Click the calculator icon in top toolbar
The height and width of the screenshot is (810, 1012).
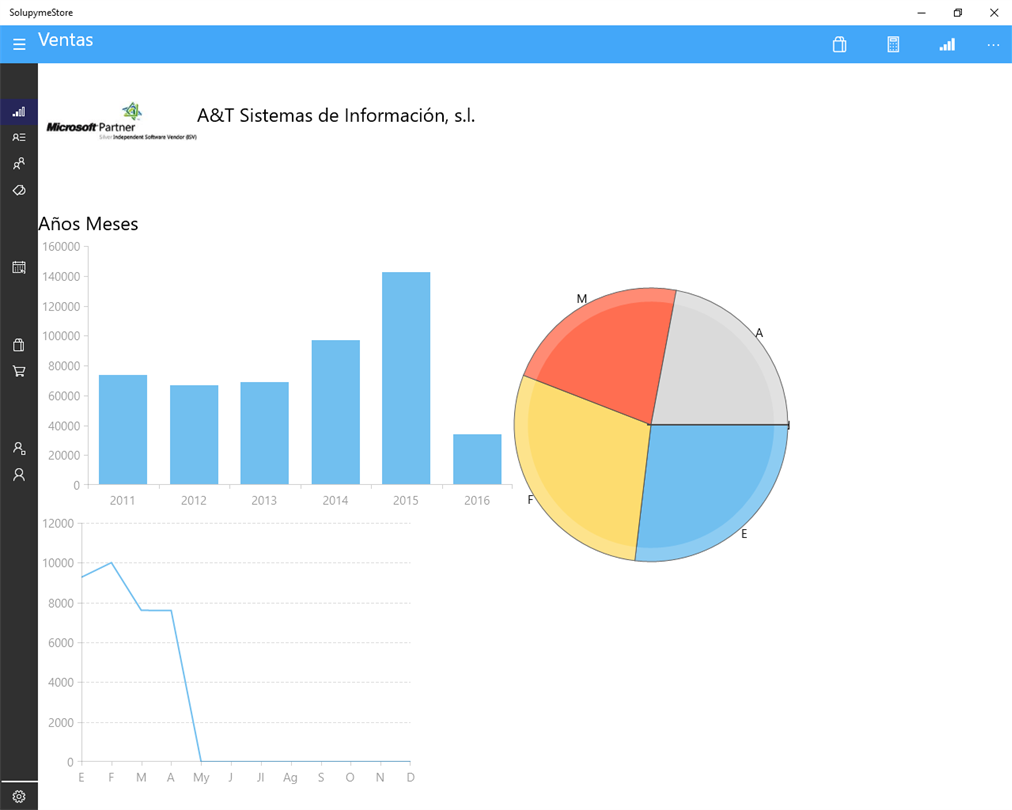pos(893,45)
